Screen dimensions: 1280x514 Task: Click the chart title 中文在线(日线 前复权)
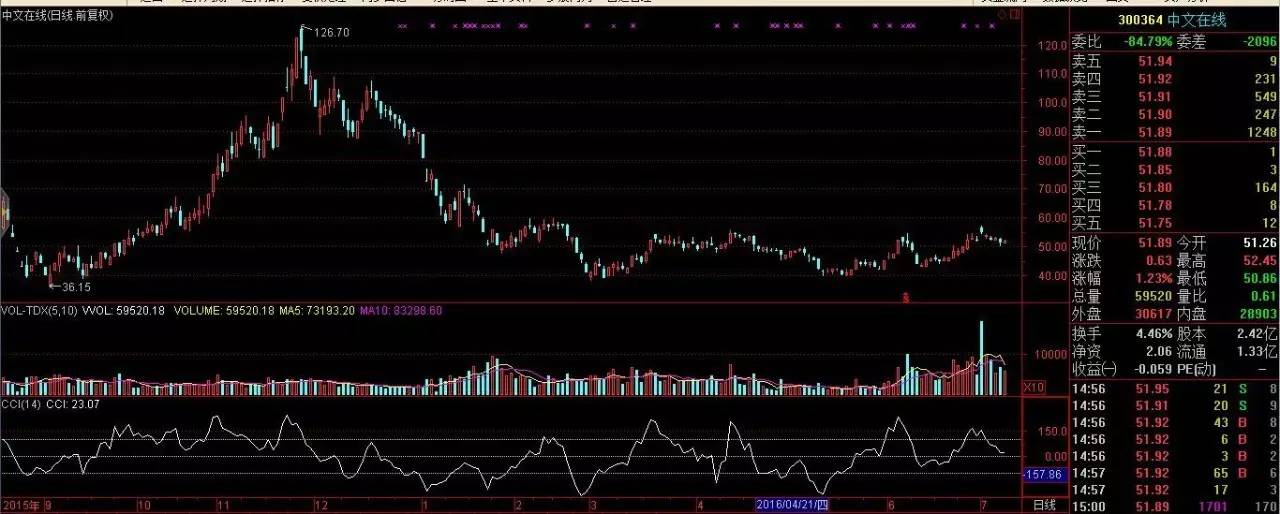(x=58, y=15)
